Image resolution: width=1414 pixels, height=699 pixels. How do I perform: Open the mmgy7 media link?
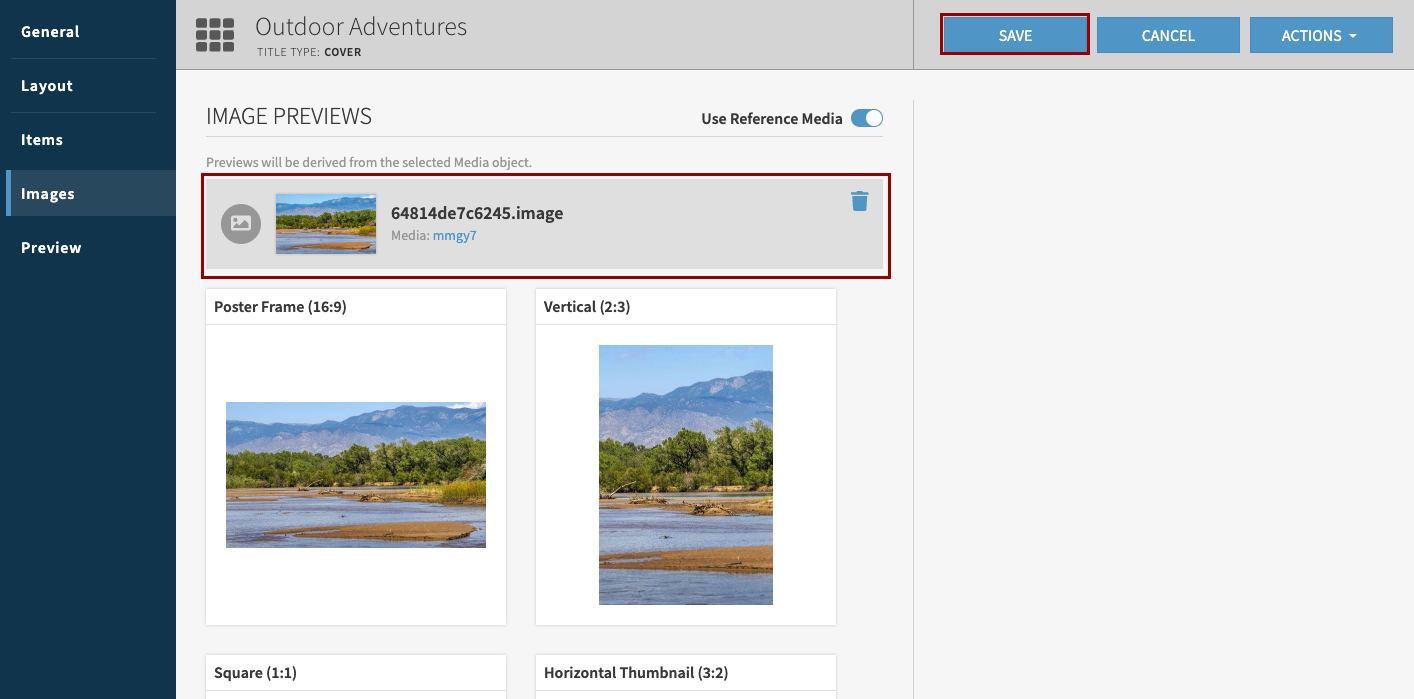454,236
